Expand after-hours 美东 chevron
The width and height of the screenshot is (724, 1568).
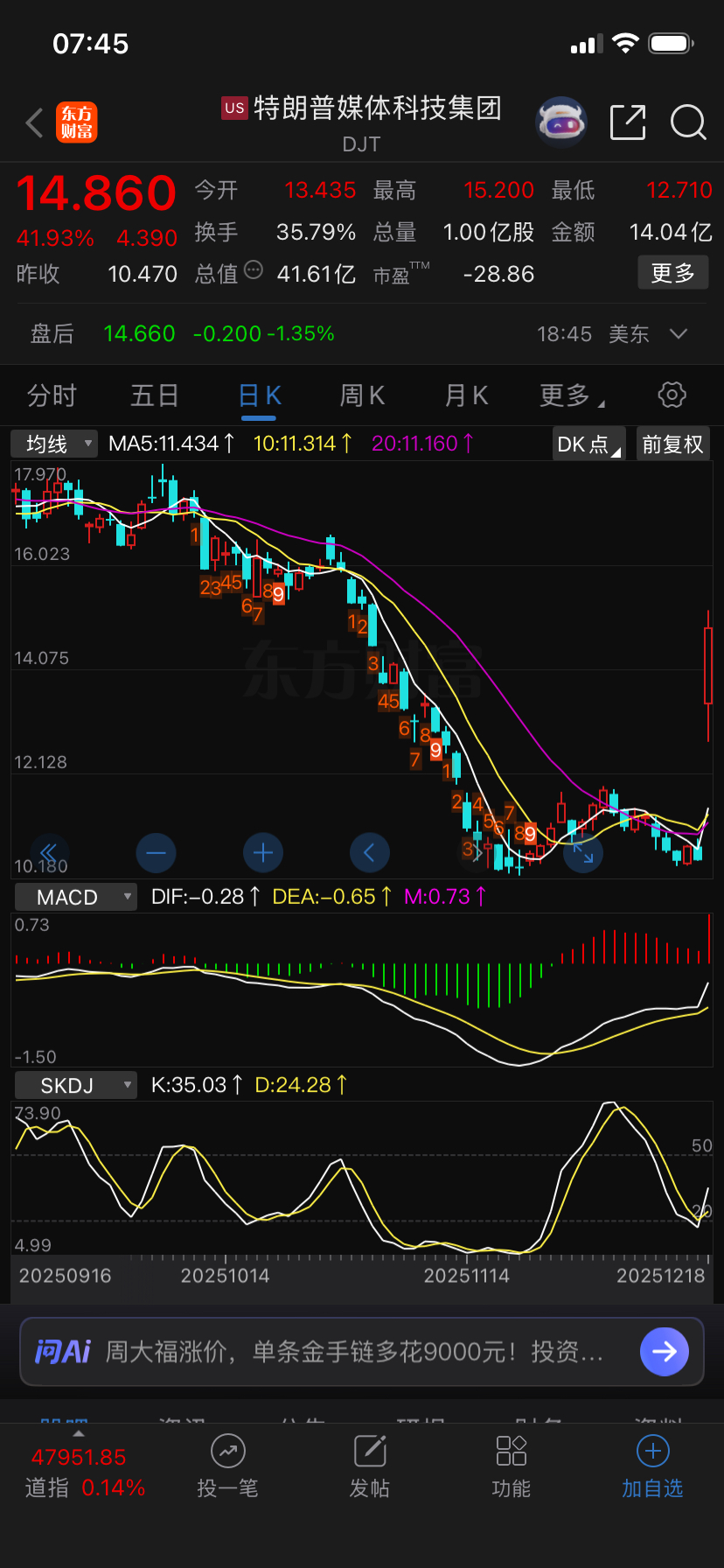[678, 333]
